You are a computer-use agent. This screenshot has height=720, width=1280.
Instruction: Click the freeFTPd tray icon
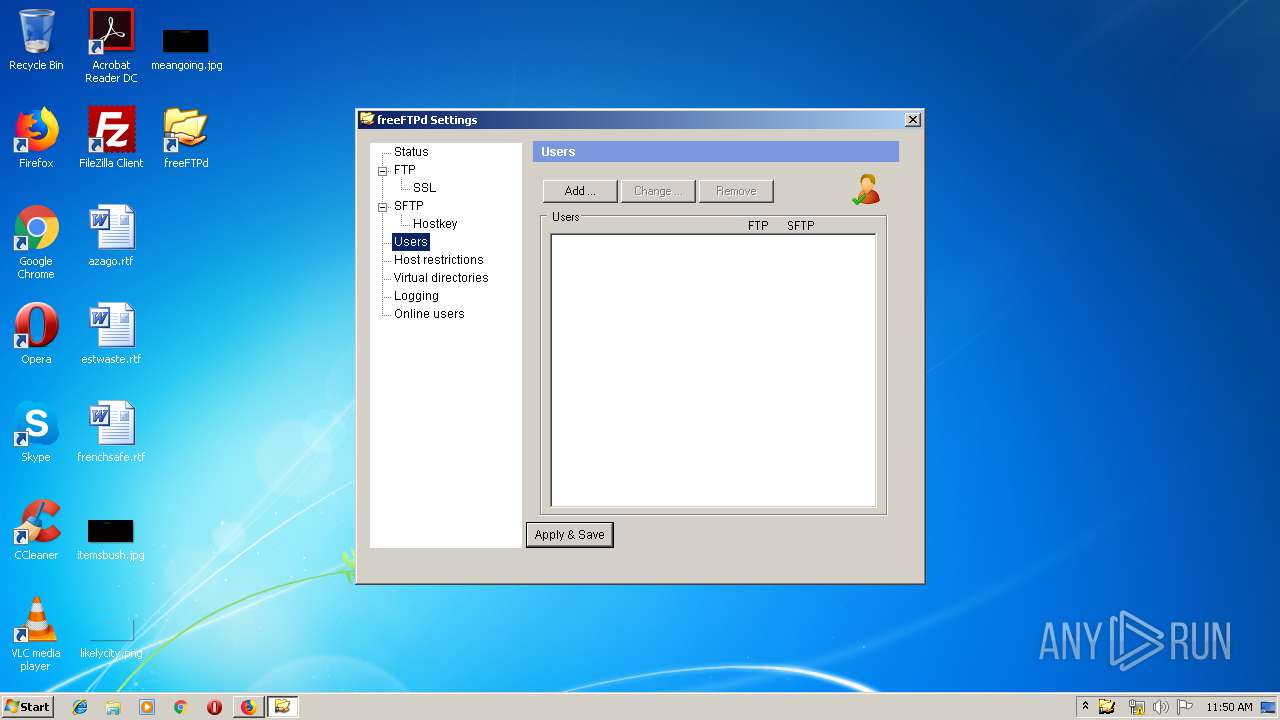pyautogui.click(x=1107, y=707)
